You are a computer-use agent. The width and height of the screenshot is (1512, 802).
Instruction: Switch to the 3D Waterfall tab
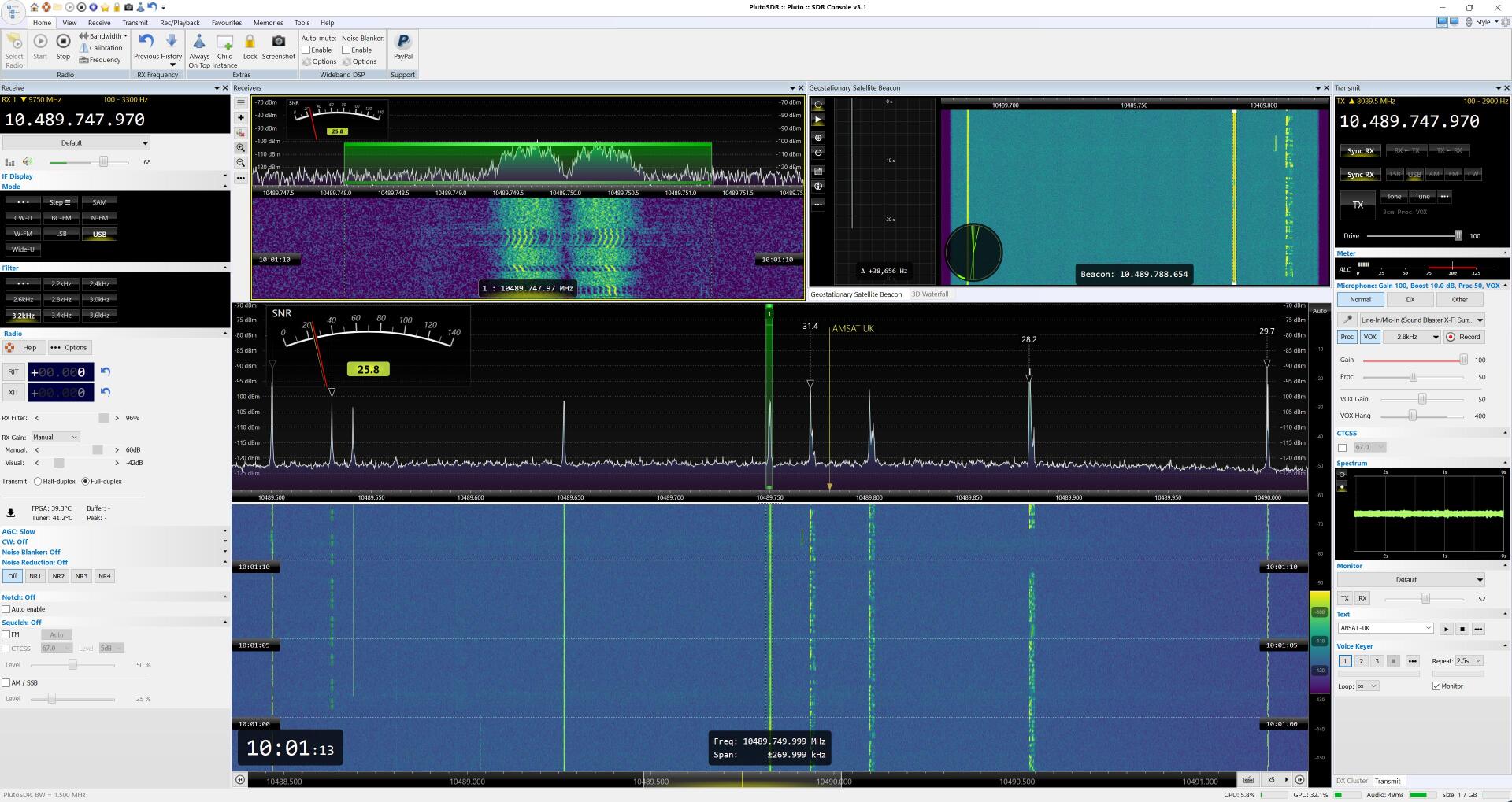click(x=930, y=294)
